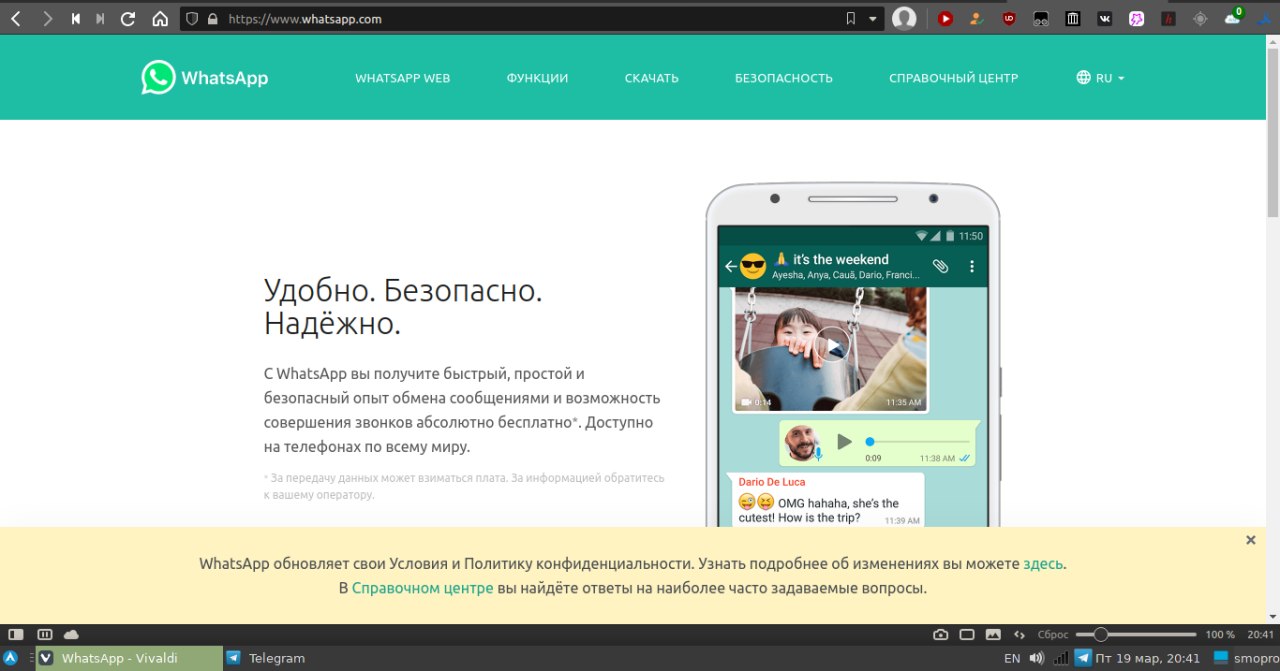
Task: Click the paperclip attachment icon in the phone
Action: 940,266
